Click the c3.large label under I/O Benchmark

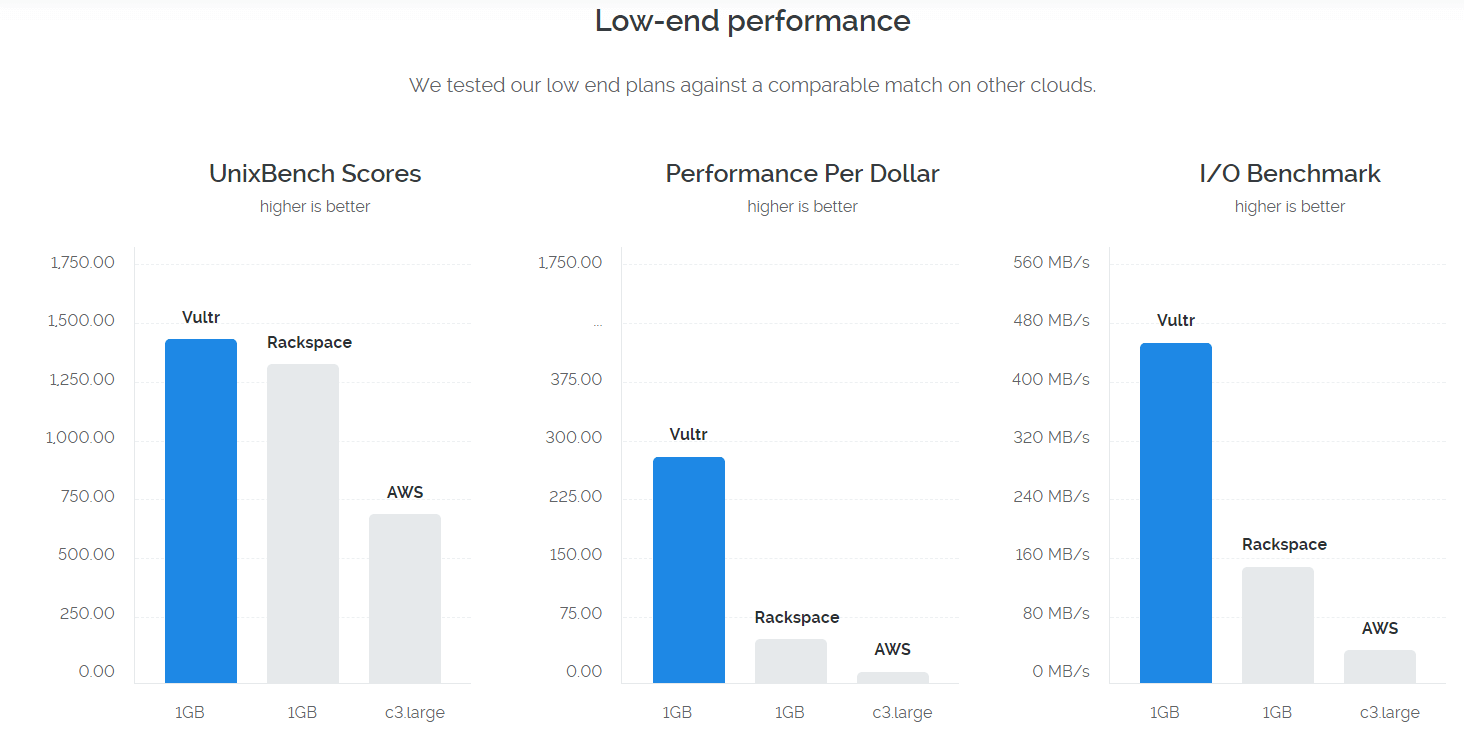pos(1390,713)
